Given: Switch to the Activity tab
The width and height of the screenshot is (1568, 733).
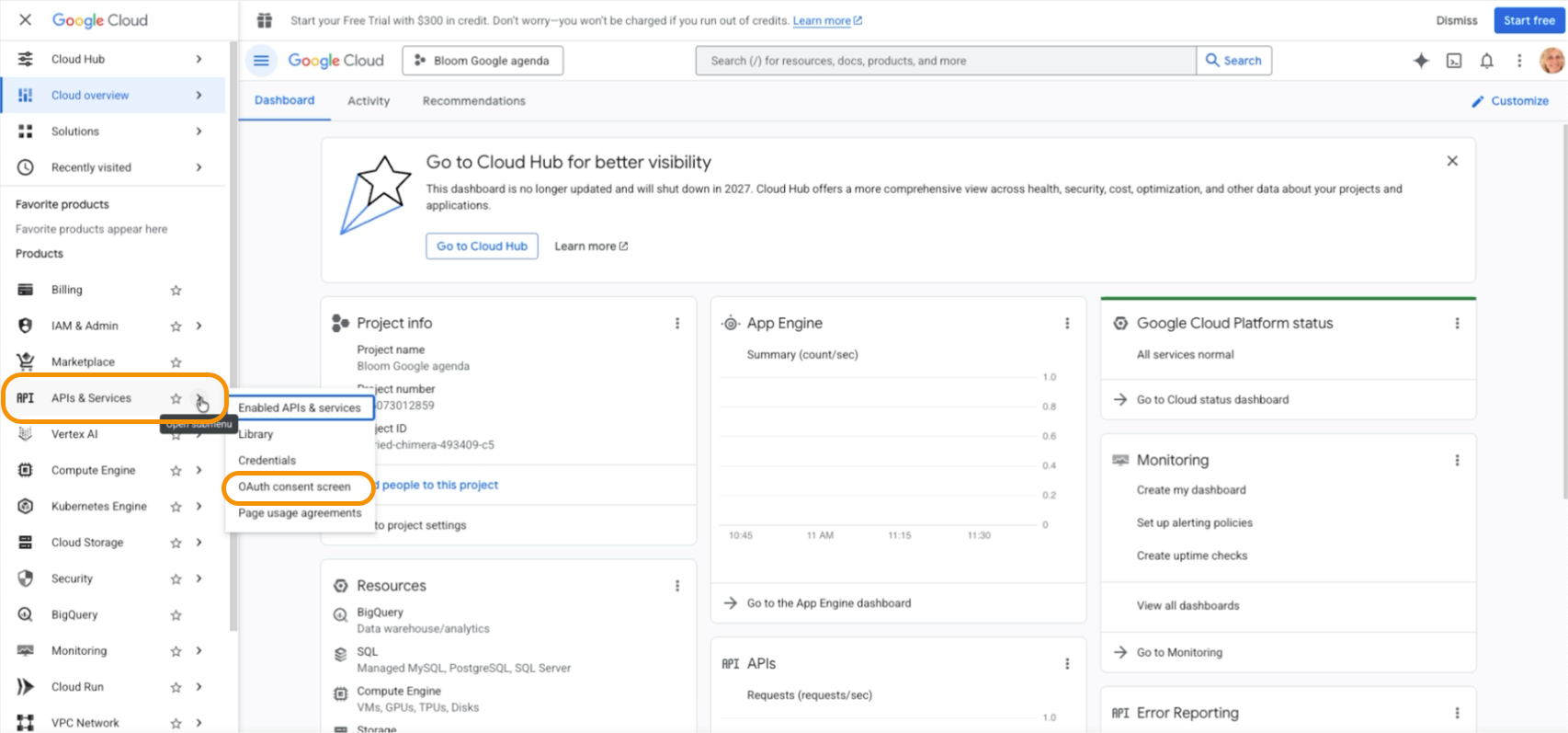Looking at the screenshot, I should pos(369,101).
